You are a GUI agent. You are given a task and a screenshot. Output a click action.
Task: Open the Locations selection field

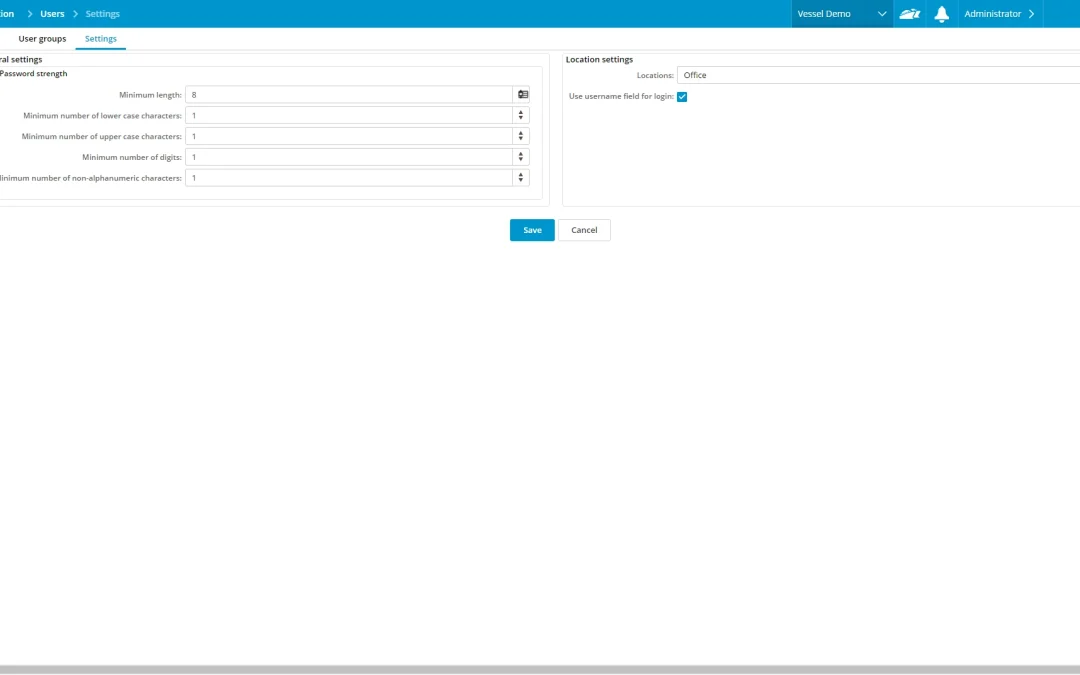click(x=878, y=75)
